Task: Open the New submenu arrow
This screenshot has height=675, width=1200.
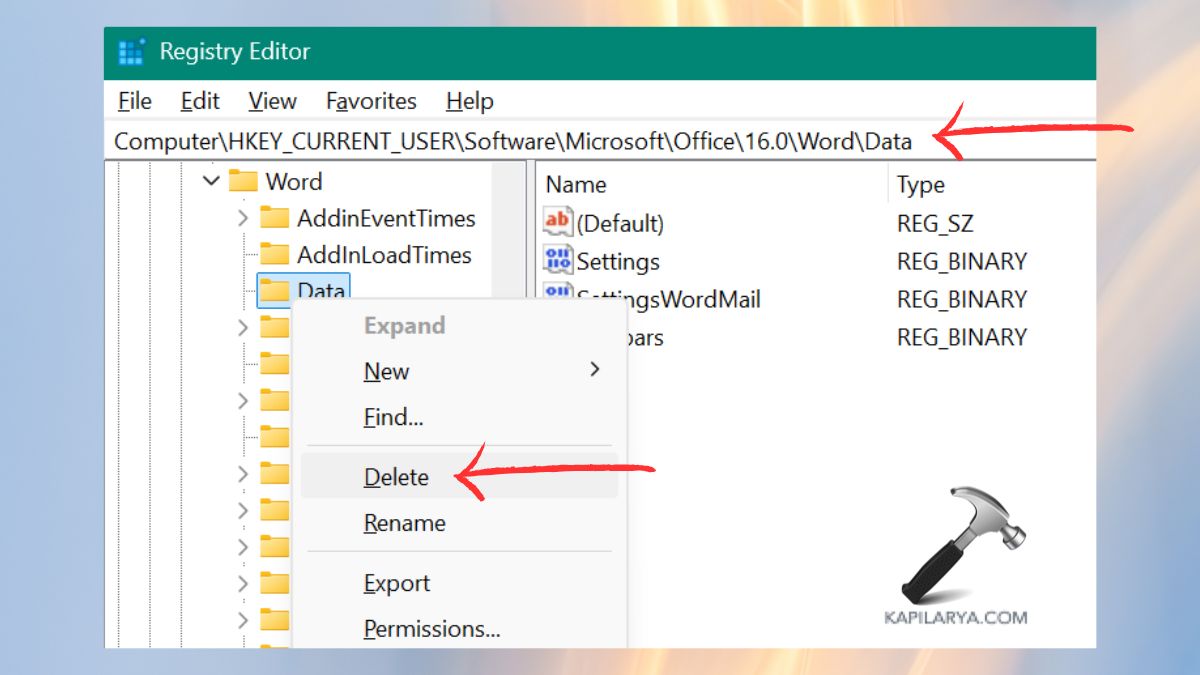Action: [594, 369]
